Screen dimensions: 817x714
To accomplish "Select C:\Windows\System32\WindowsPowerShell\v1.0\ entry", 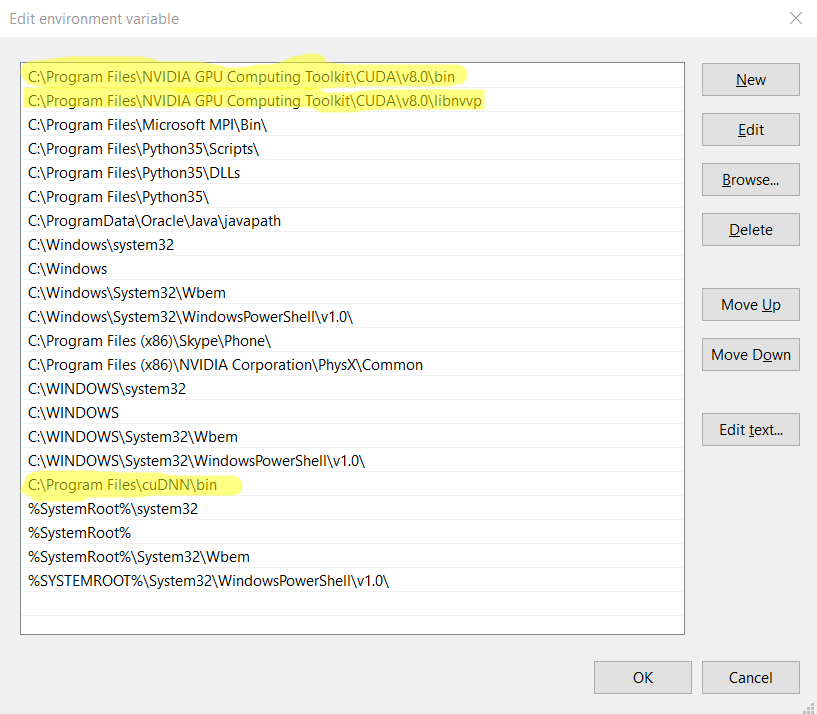I will (x=352, y=316).
